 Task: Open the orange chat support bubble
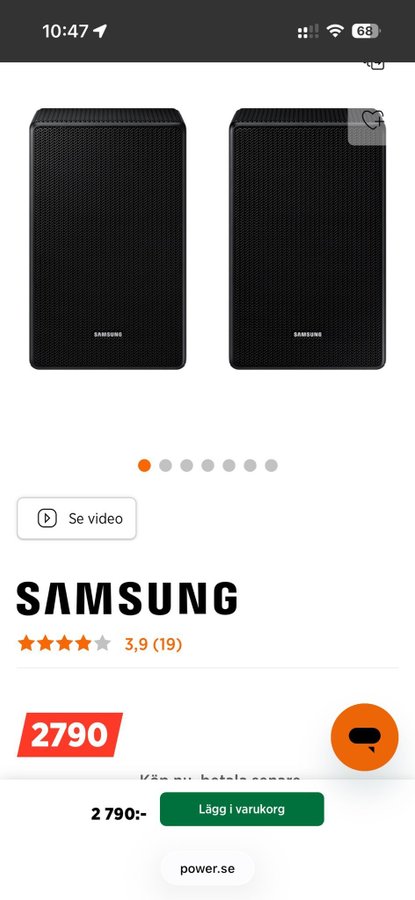point(364,737)
